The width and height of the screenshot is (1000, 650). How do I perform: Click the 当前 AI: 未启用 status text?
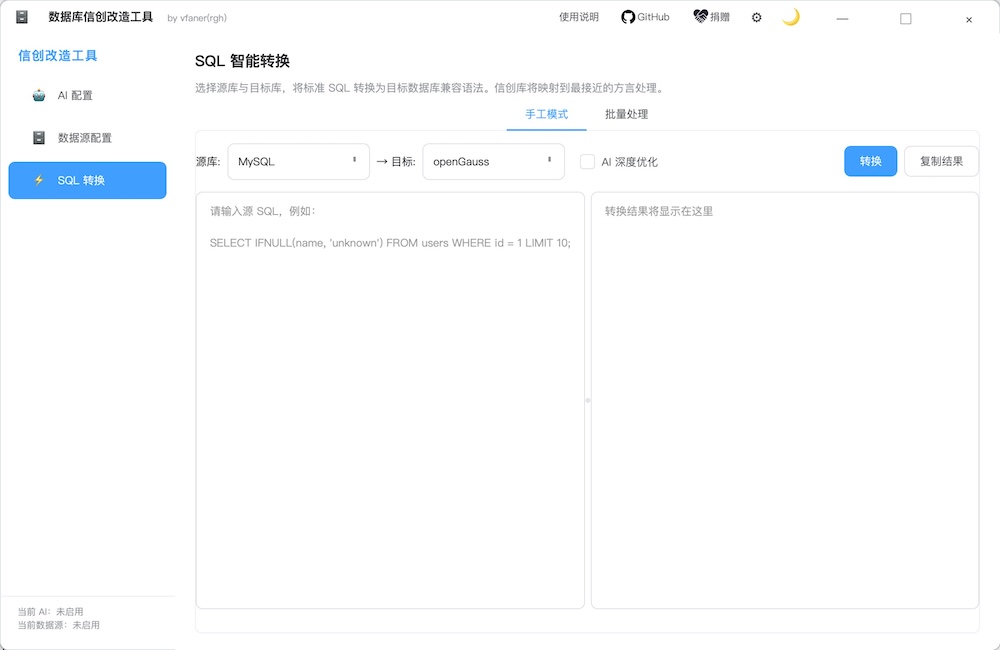[x=50, y=612]
